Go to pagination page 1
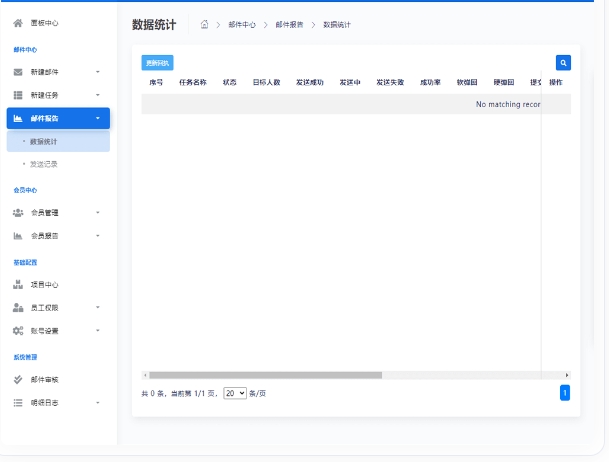 pyautogui.click(x=565, y=393)
